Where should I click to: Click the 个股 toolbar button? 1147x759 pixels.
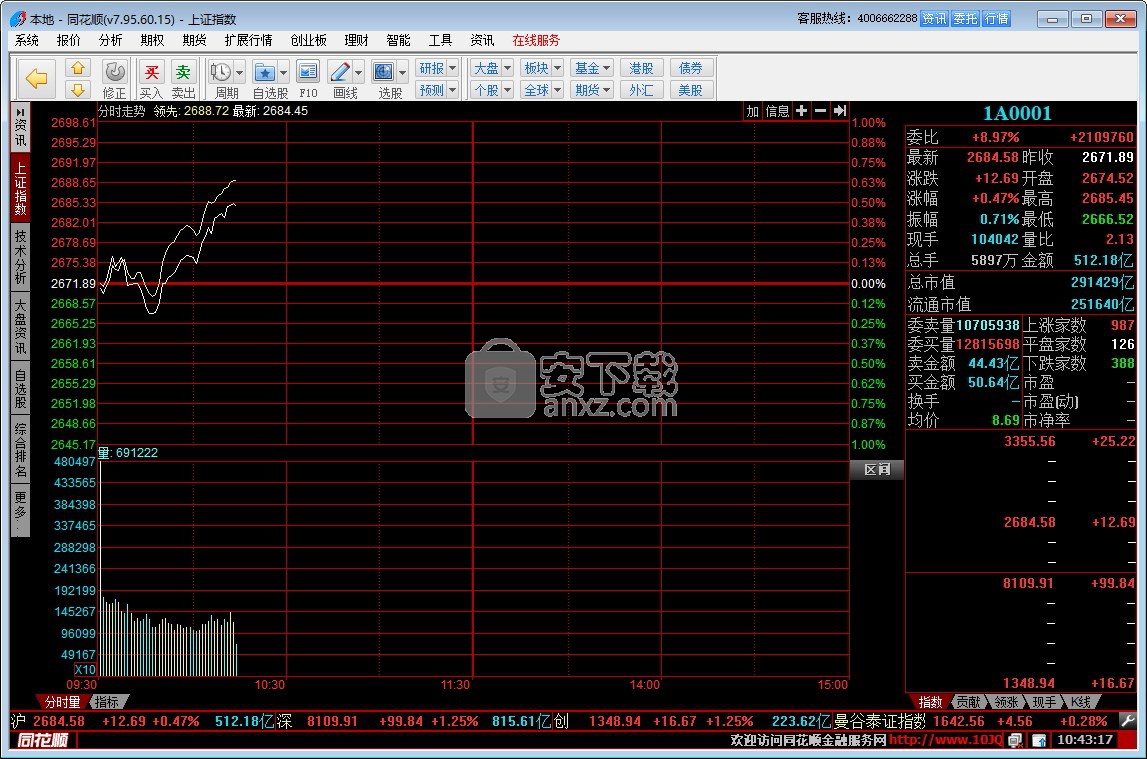click(x=486, y=90)
